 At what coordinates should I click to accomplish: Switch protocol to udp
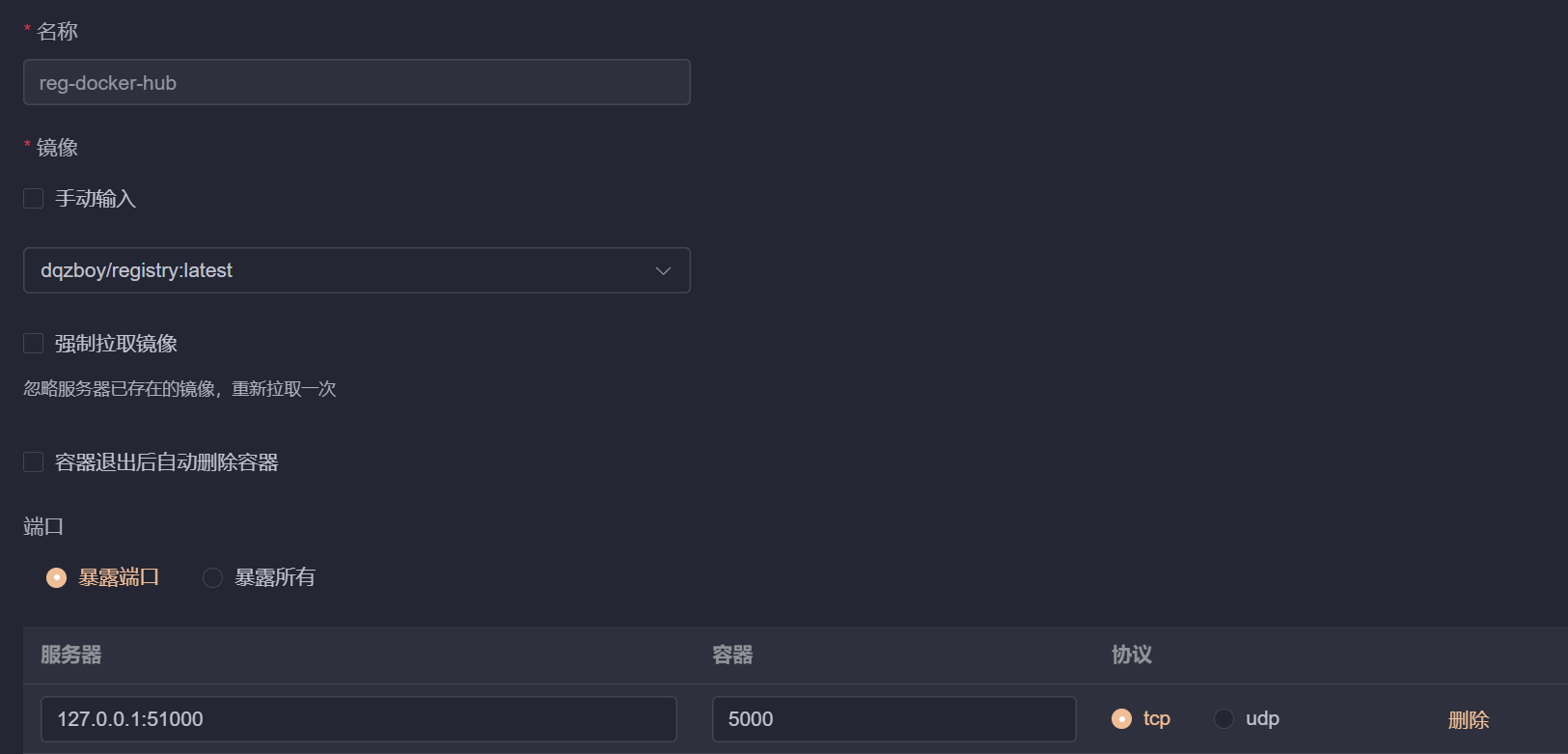click(x=1224, y=718)
